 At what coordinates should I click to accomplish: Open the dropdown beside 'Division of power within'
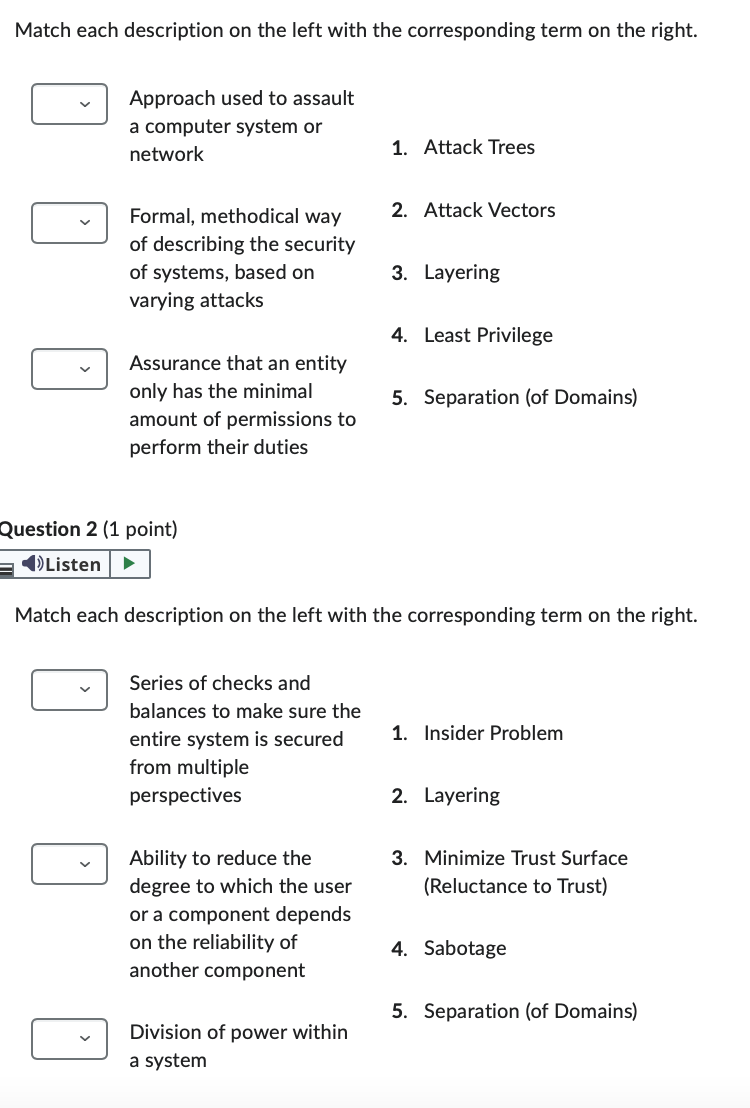[x=69, y=1039]
